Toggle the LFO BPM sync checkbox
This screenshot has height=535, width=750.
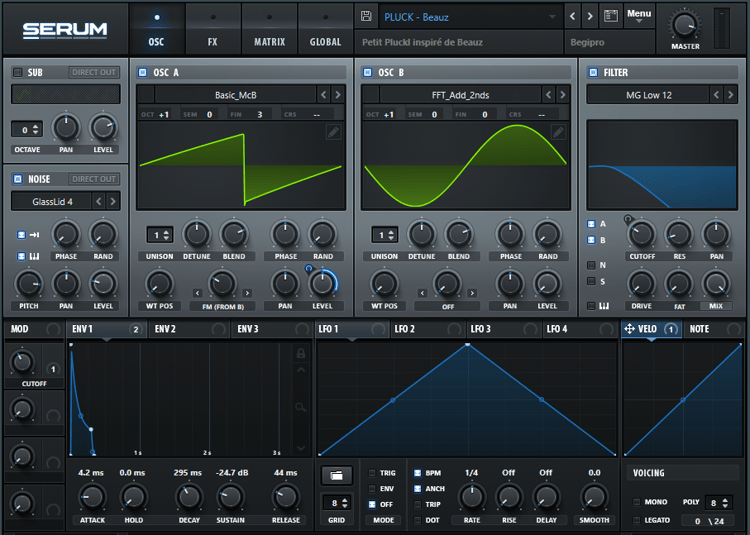[417, 473]
